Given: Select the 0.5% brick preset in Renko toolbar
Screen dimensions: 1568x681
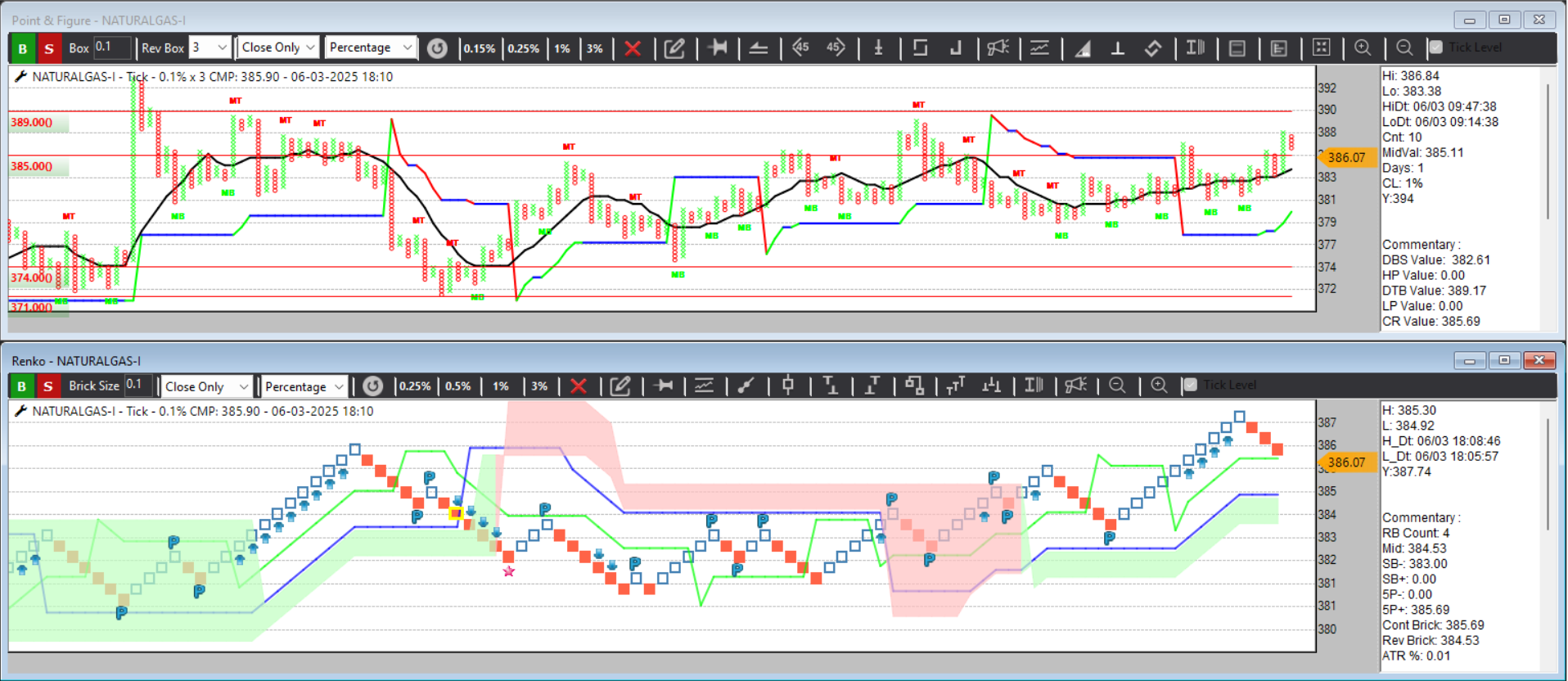Looking at the screenshot, I should (x=458, y=386).
